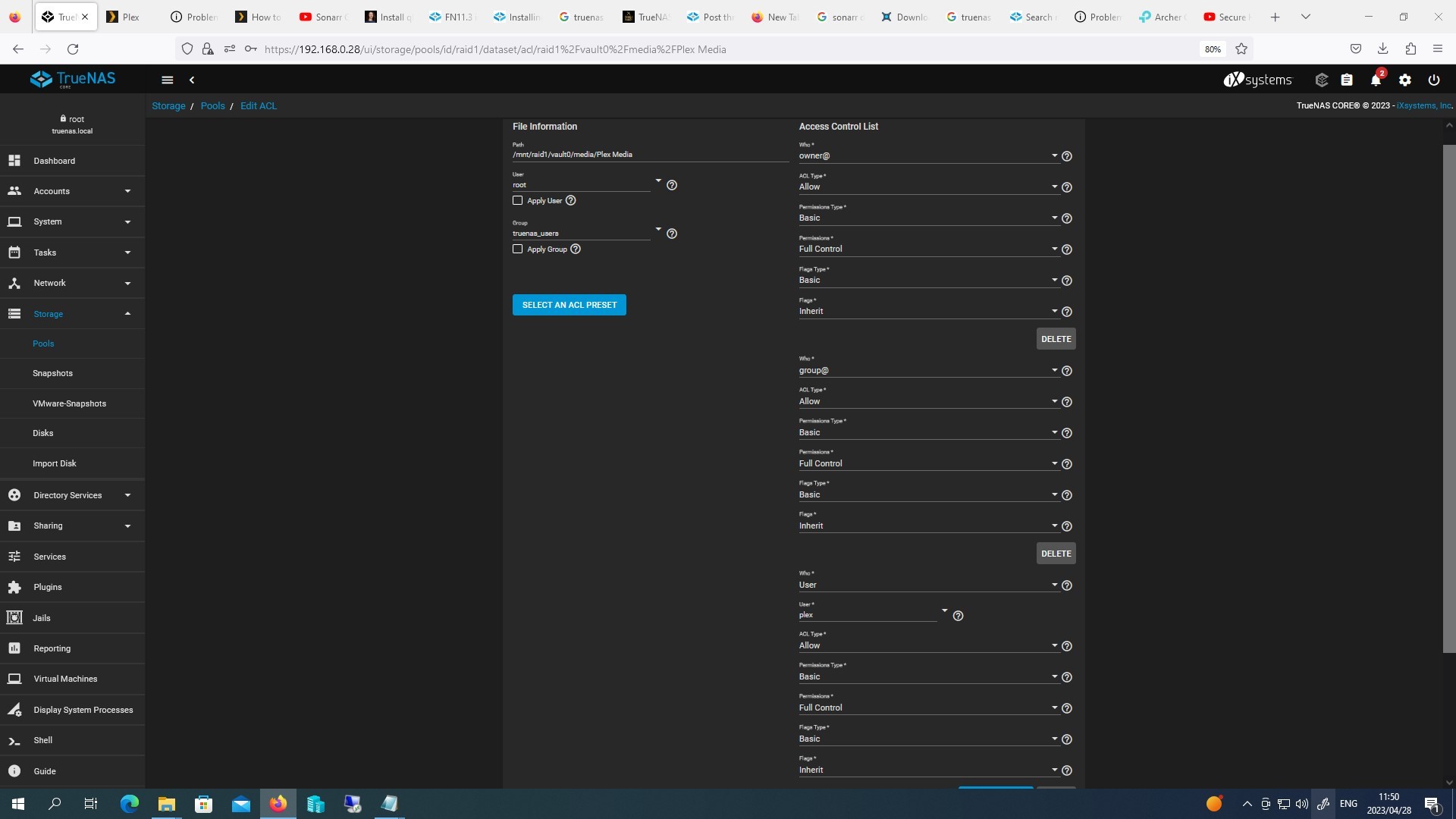The height and width of the screenshot is (819, 1456).
Task: Click the page vertical scrollbar
Action: pos(1448,398)
